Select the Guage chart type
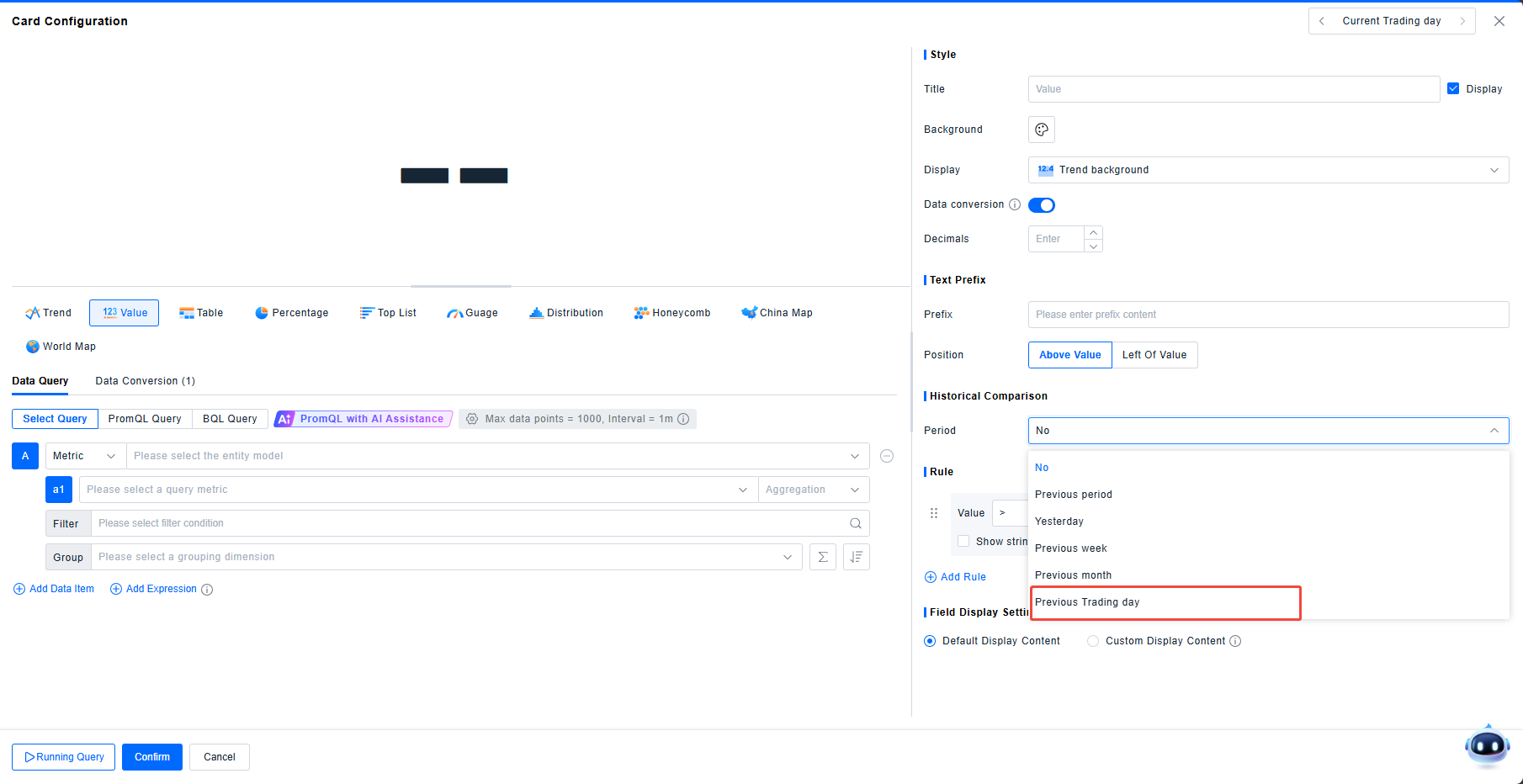The height and width of the screenshot is (784, 1523). coord(472,313)
